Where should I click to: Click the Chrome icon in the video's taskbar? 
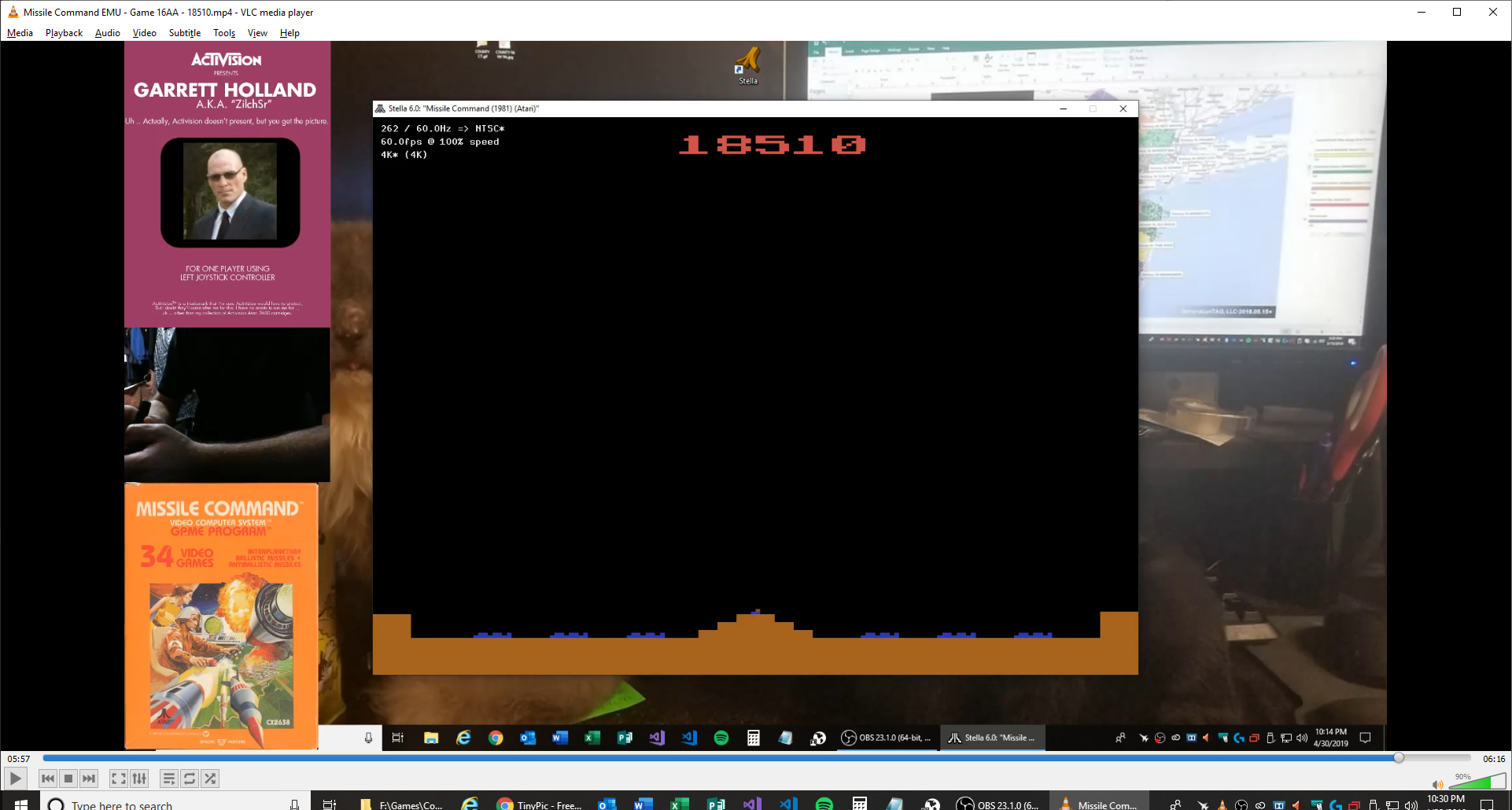tap(496, 738)
